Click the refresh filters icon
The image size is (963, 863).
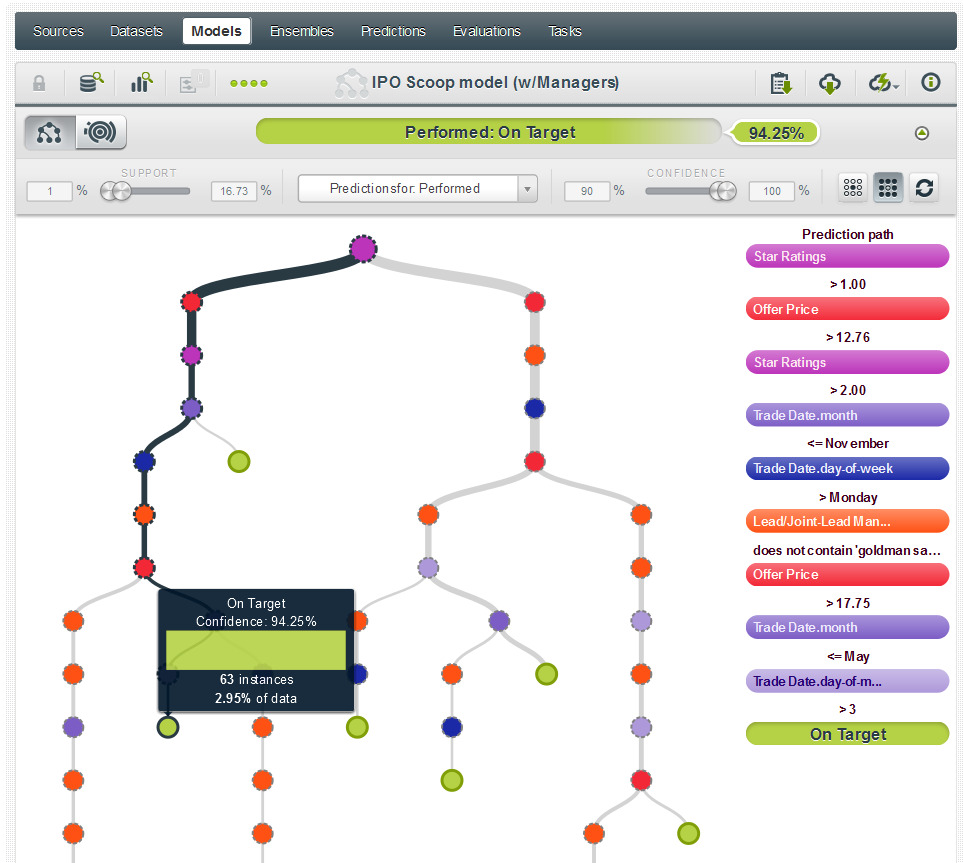pyautogui.click(x=924, y=187)
